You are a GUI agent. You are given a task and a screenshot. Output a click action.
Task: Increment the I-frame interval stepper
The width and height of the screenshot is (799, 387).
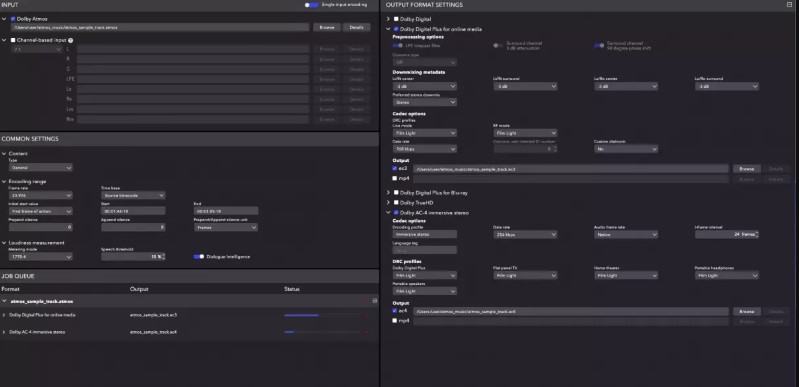click(757, 233)
